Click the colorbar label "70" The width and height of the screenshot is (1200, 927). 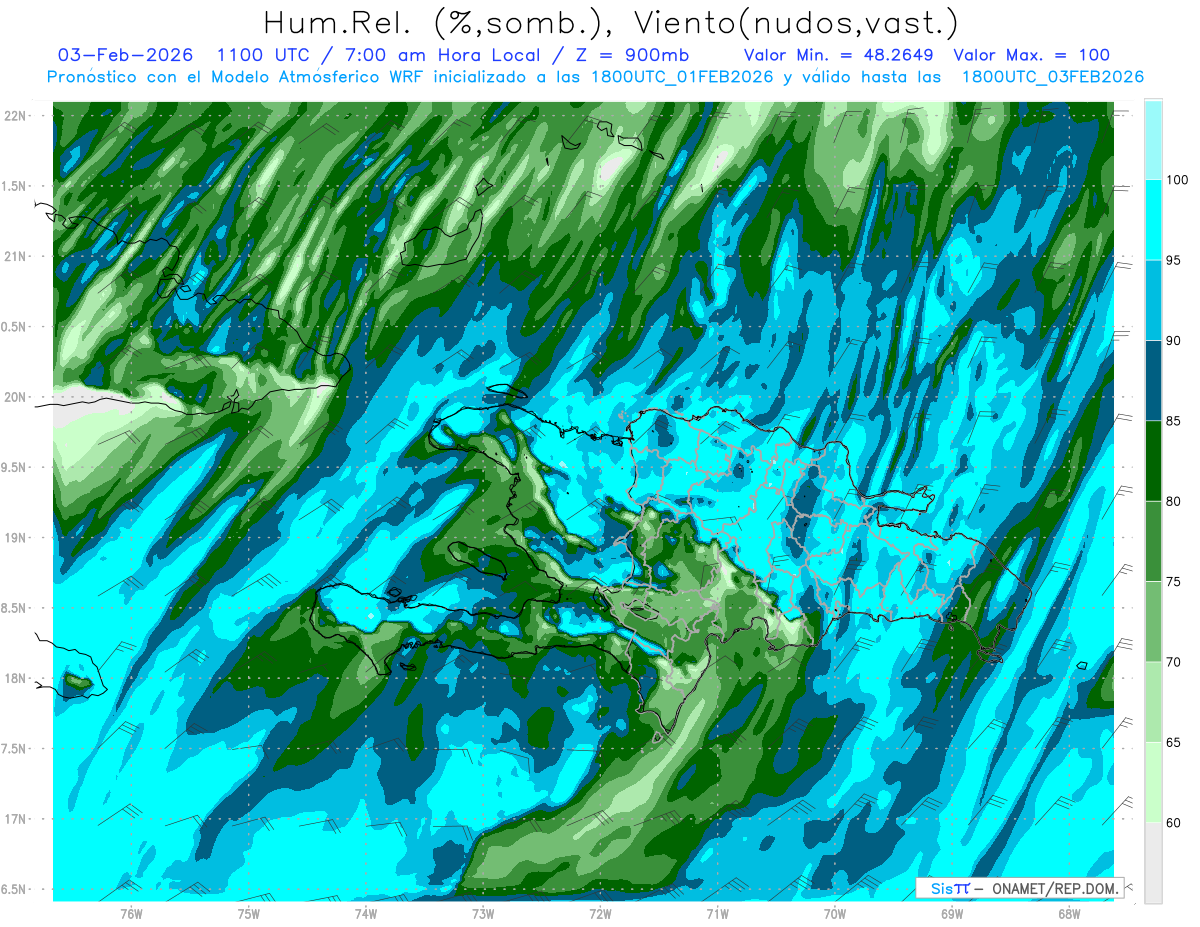[1174, 662]
